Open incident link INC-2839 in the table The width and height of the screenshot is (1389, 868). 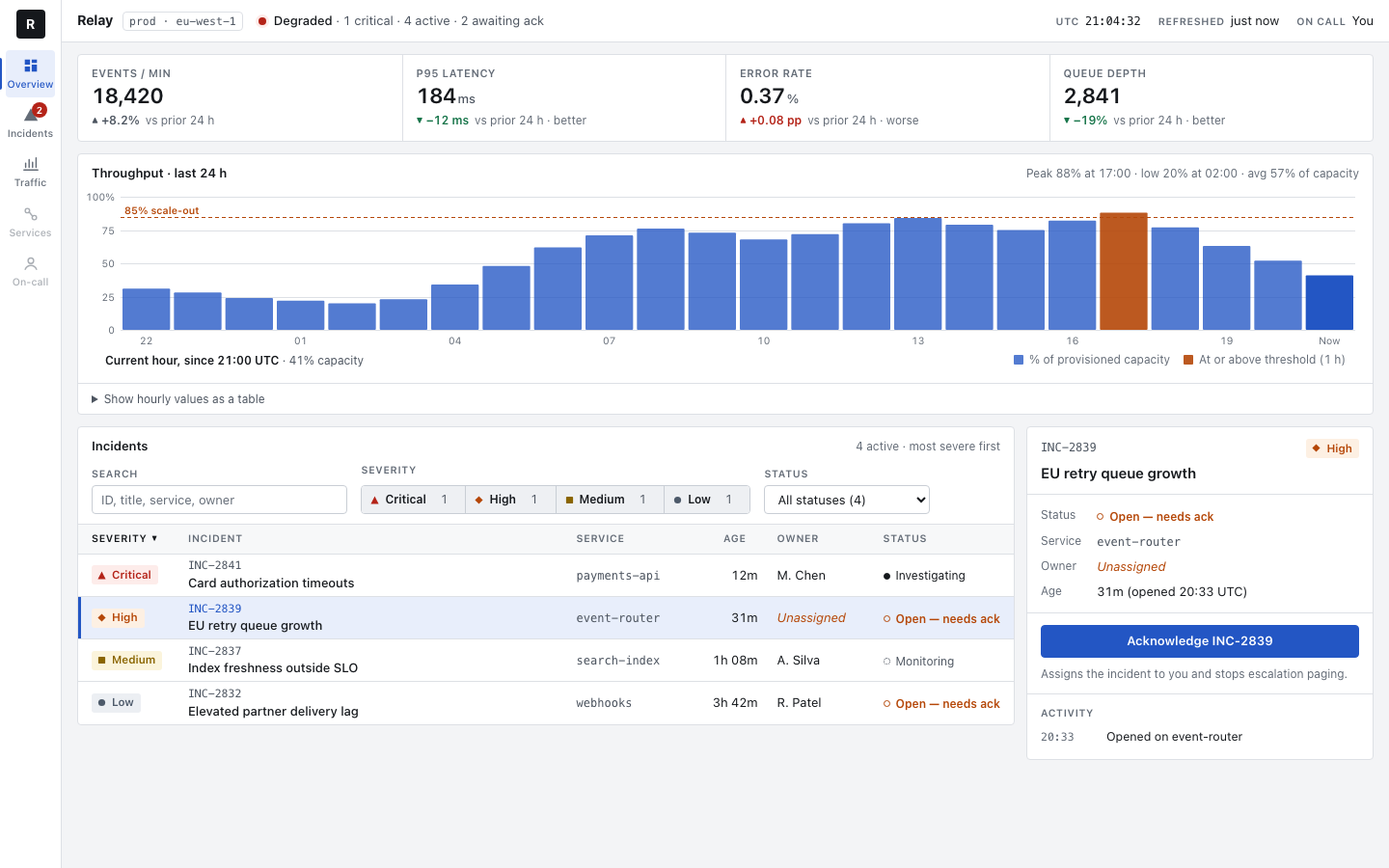pyautogui.click(x=215, y=609)
